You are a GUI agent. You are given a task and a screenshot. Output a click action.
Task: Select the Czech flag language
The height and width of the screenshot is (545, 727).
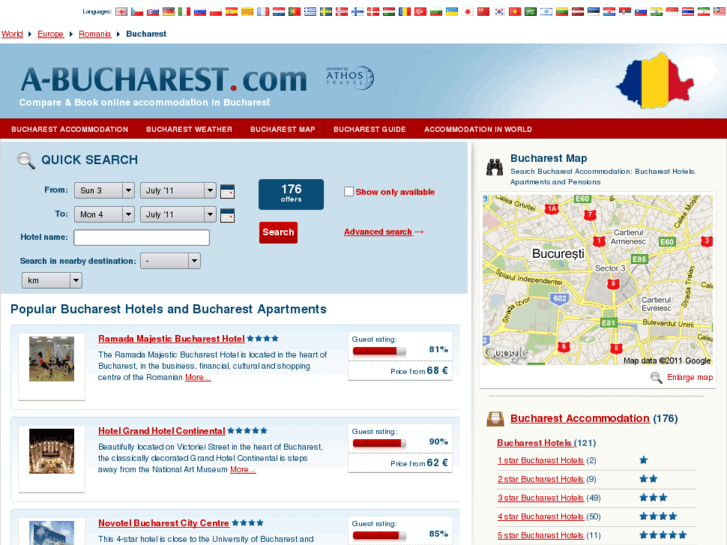click(x=137, y=12)
